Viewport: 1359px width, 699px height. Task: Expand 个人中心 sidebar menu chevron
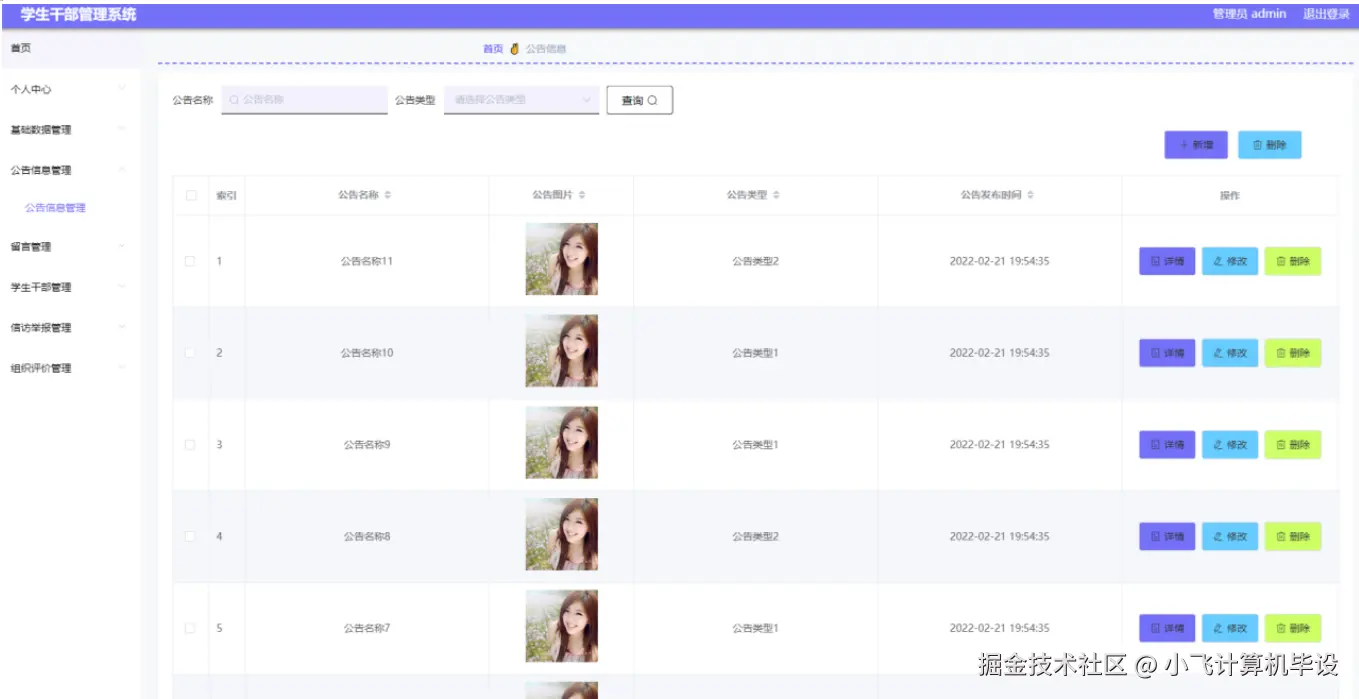122,89
